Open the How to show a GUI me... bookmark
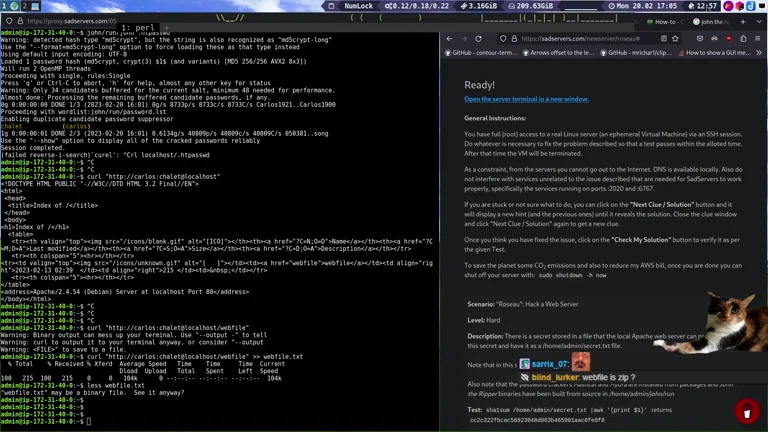 pyautogui.click(x=715, y=53)
